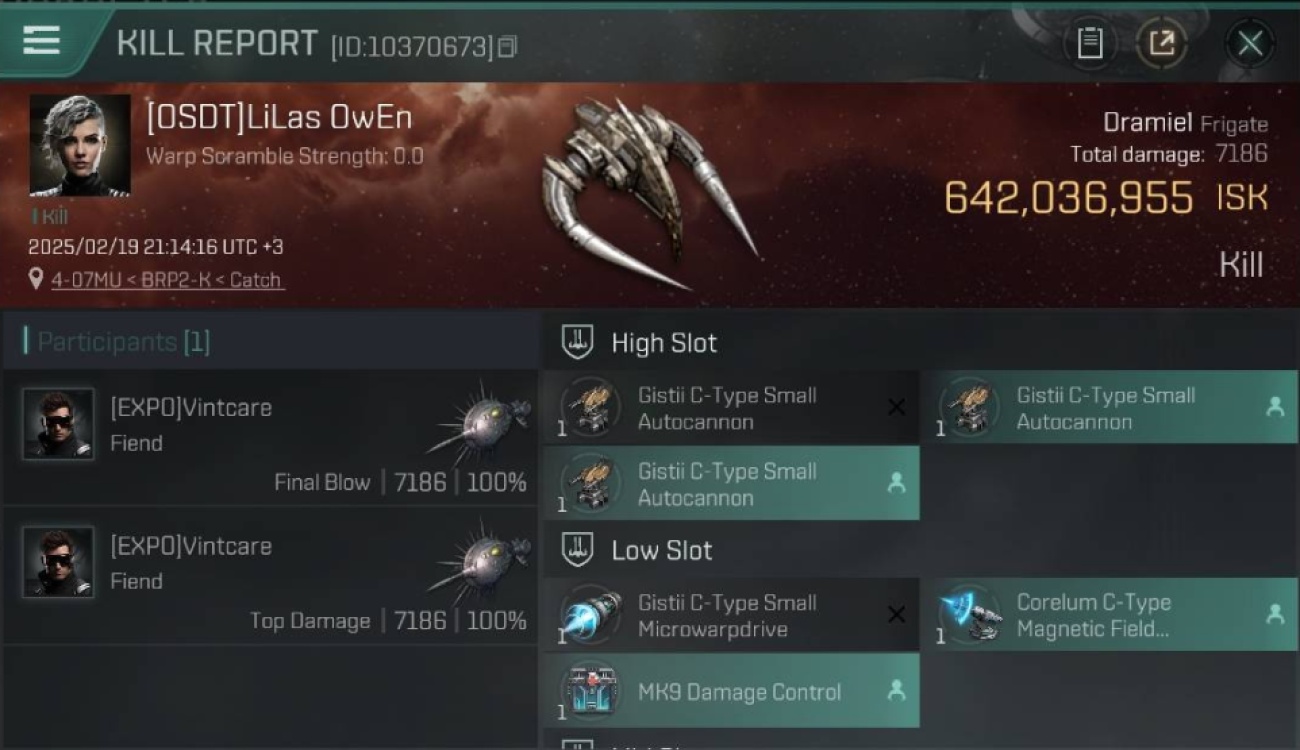1300x750 pixels.
Task: Open Vintcare's Final Blow portrait
Action: pyautogui.click(x=58, y=424)
